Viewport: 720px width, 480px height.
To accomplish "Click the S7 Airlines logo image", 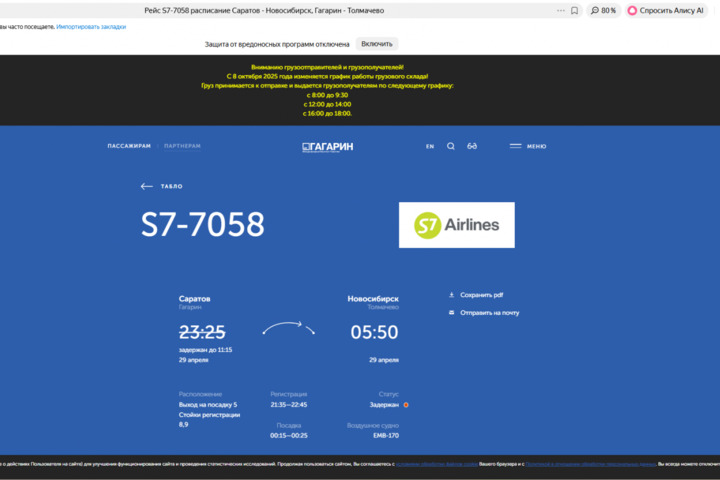I will point(456,225).
